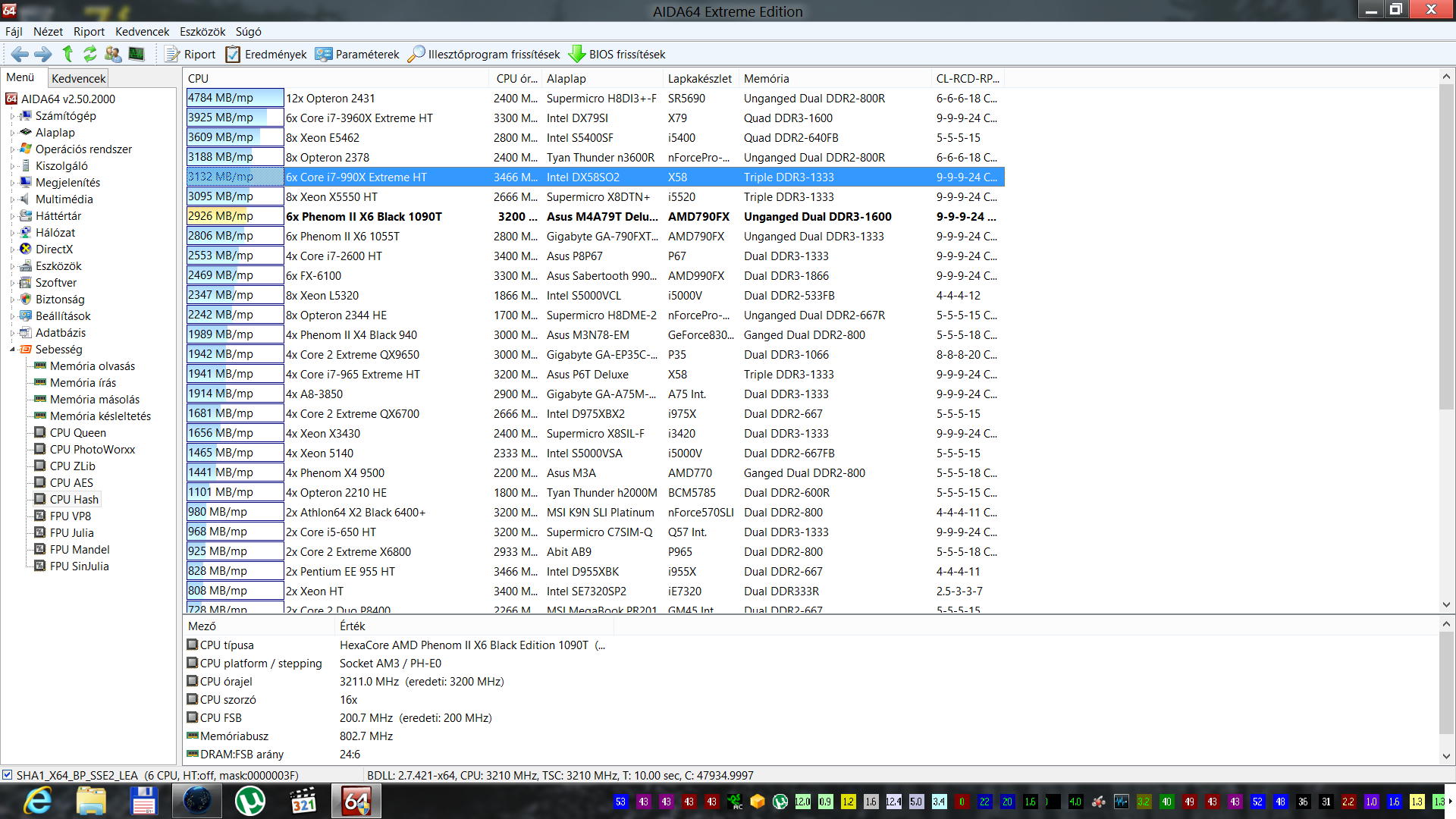Click the green monitor graph toolbar icon
This screenshot has width=1456, height=819.
point(136,54)
